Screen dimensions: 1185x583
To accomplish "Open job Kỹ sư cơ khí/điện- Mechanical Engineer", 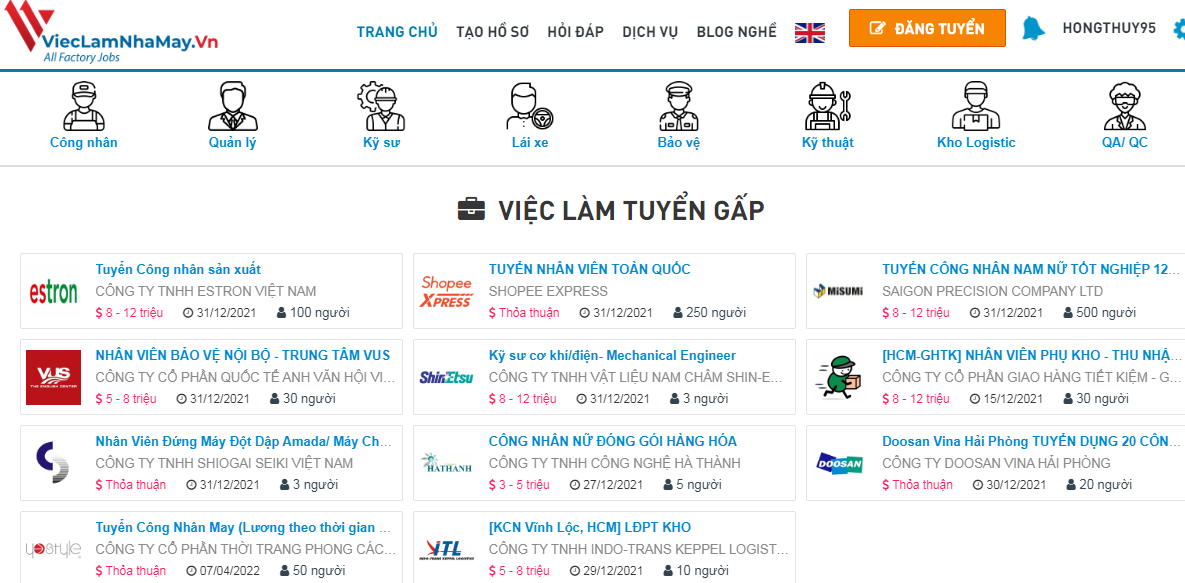I will tap(612, 355).
